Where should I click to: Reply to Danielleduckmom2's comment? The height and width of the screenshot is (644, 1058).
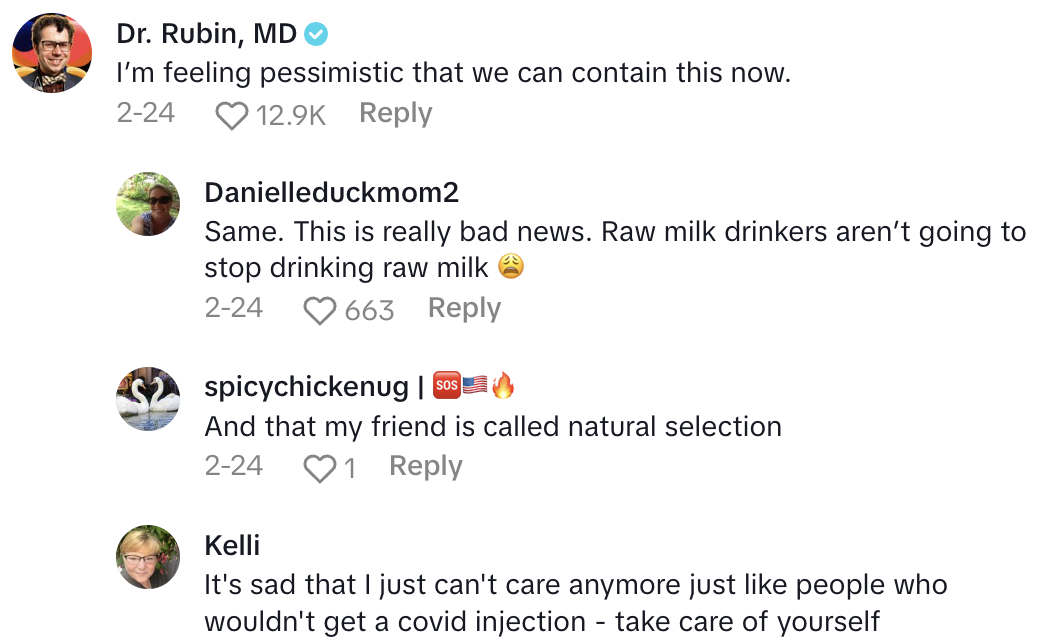[464, 309]
